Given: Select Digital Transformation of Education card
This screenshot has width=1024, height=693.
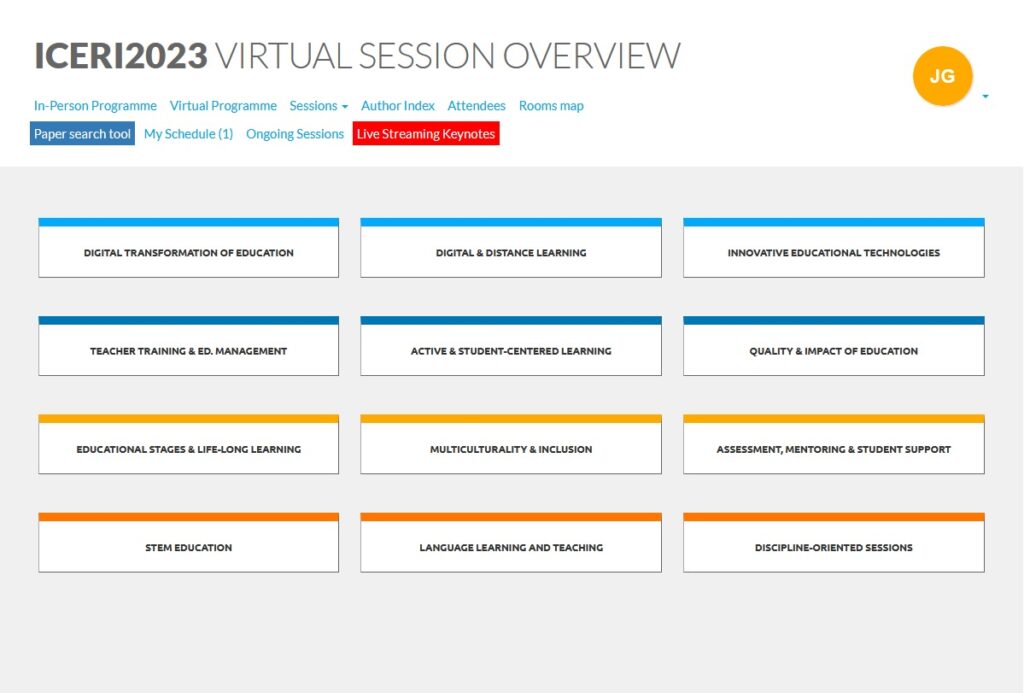Looking at the screenshot, I should click(x=189, y=248).
